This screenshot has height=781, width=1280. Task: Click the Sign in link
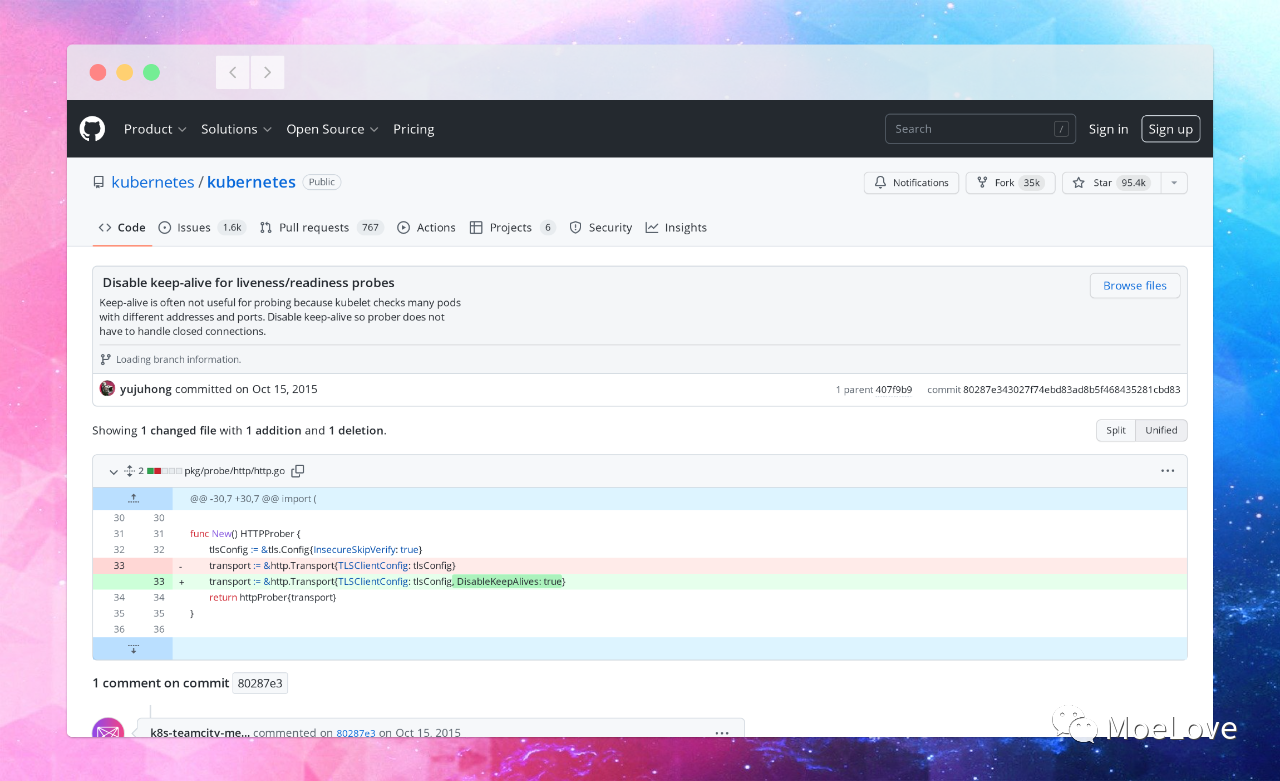[1108, 129]
